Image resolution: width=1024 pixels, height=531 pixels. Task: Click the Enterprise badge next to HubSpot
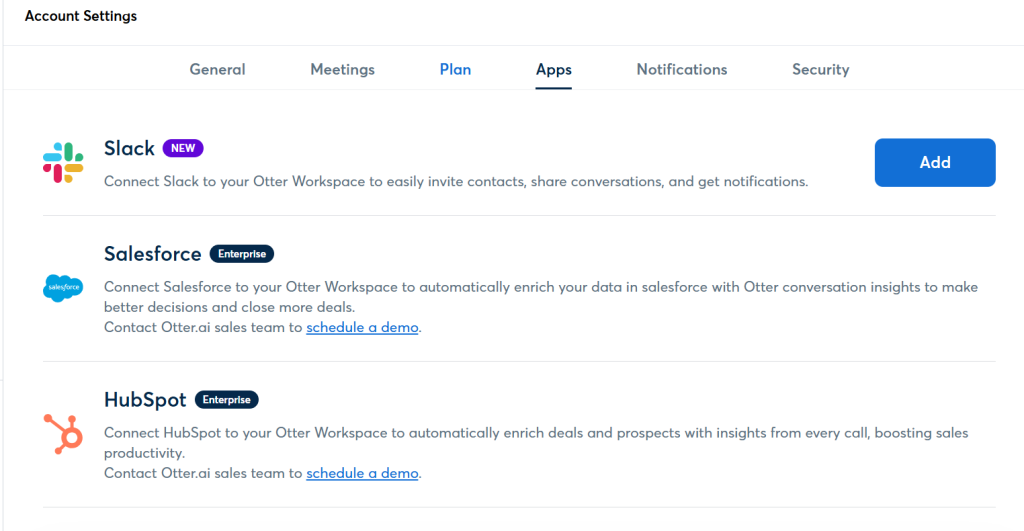click(227, 400)
